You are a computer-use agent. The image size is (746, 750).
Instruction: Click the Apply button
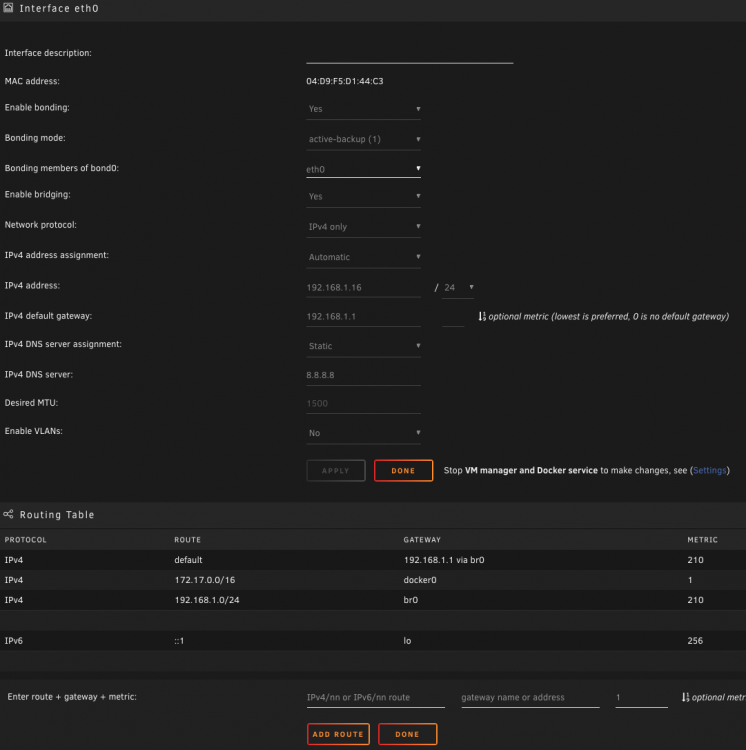[336, 471]
